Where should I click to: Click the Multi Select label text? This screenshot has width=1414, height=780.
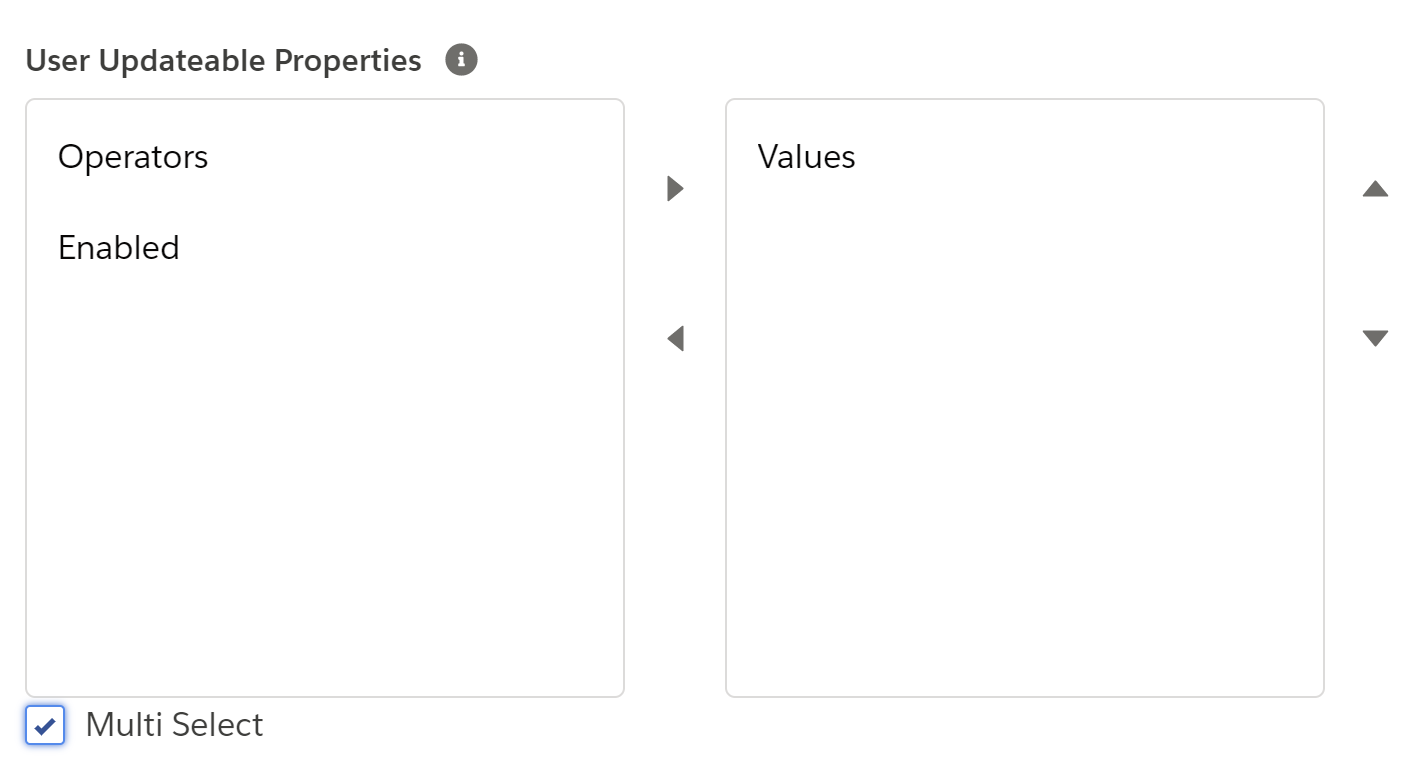point(174,725)
